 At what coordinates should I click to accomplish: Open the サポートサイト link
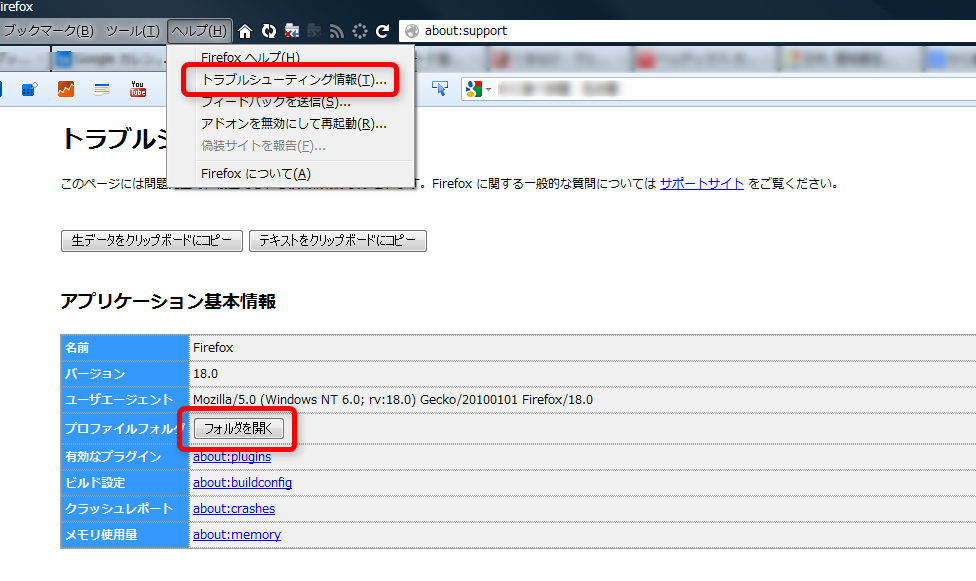[702, 184]
